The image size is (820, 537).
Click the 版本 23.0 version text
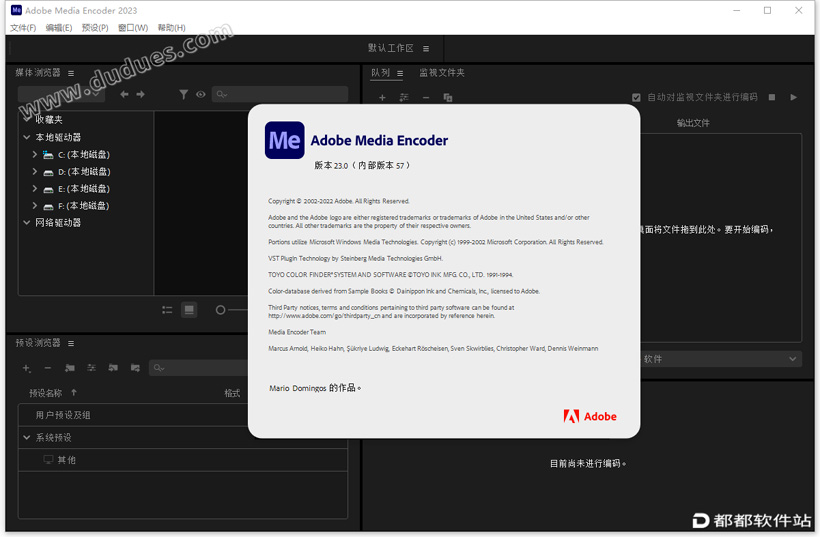pos(361,165)
